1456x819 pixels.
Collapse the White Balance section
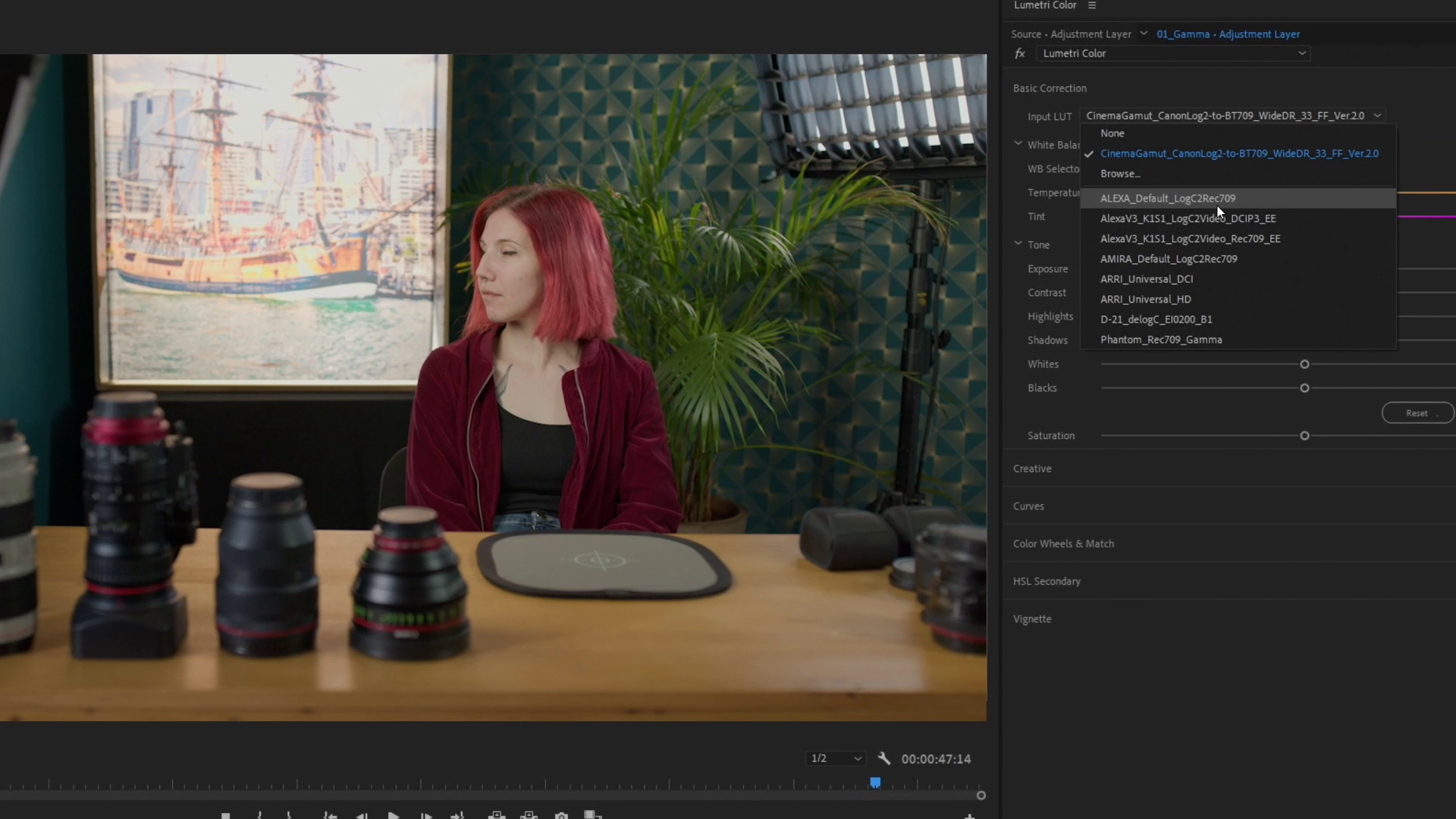[1018, 144]
